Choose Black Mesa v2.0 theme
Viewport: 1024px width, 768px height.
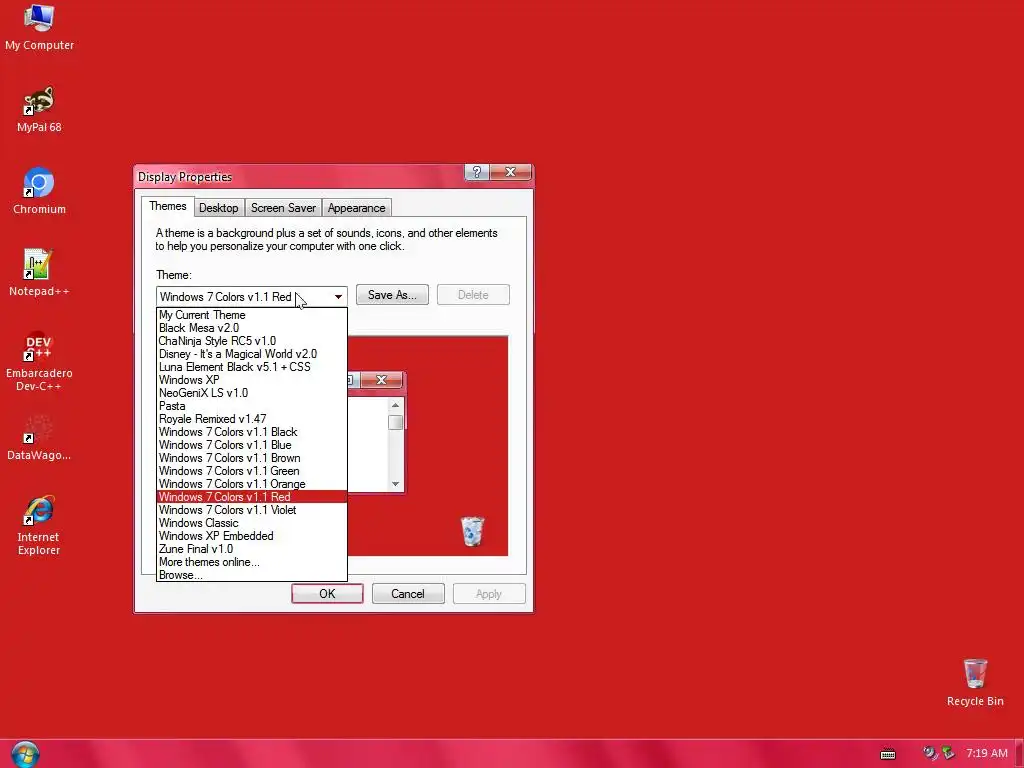[x=252, y=328]
